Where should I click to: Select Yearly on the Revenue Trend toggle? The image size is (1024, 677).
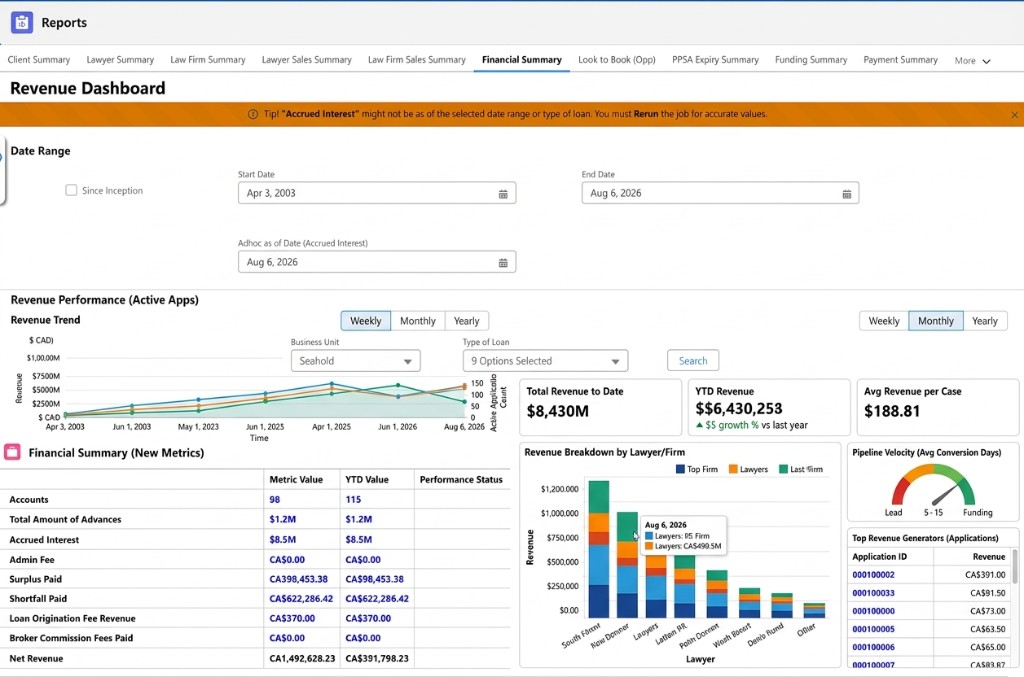point(466,321)
